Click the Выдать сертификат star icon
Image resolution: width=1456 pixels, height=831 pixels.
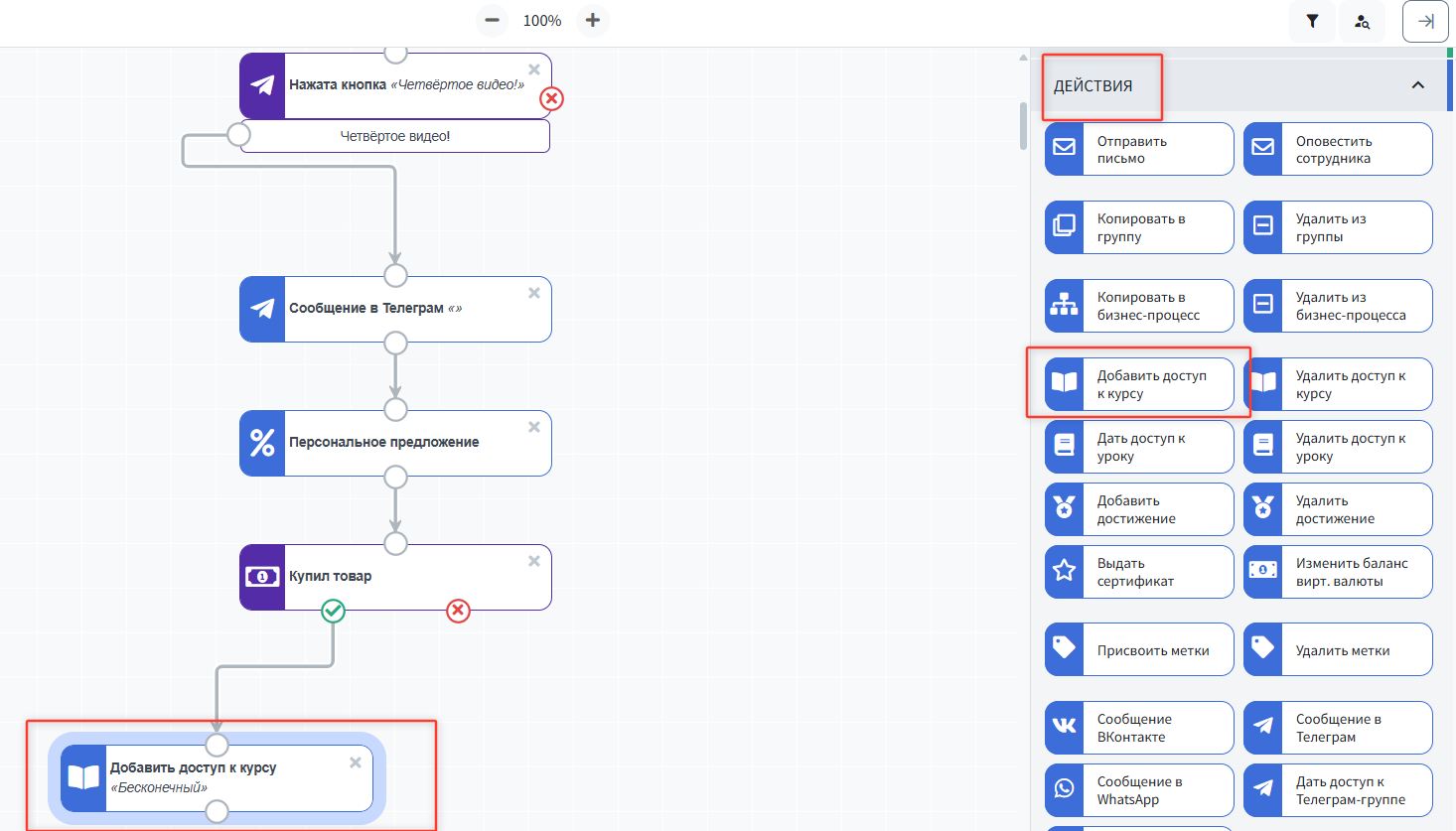pyautogui.click(x=1065, y=571)
